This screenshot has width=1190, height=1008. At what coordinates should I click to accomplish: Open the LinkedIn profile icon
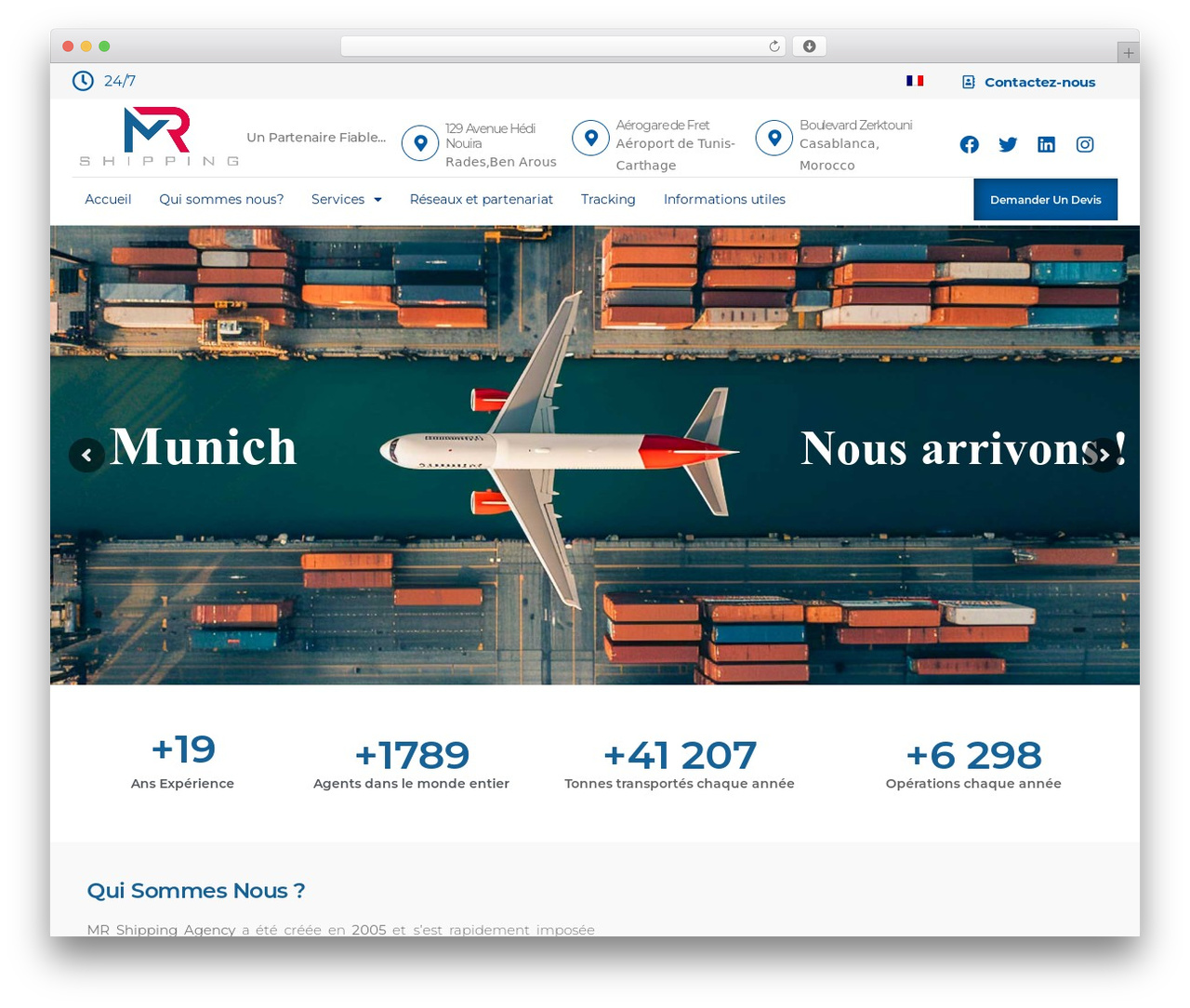[x=1047, y=144]
